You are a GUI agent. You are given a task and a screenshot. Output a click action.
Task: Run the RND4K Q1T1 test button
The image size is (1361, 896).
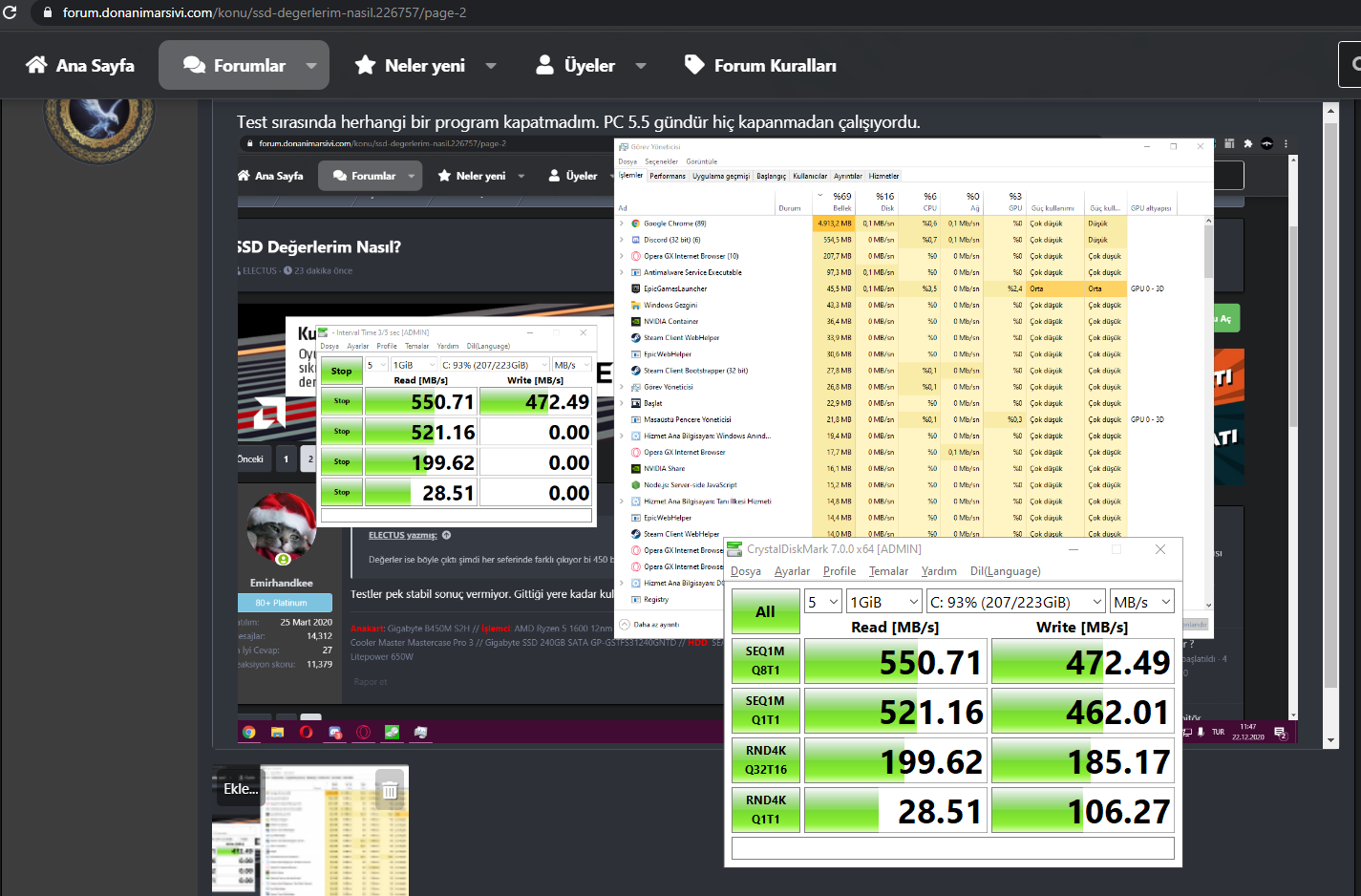[765, 810]
